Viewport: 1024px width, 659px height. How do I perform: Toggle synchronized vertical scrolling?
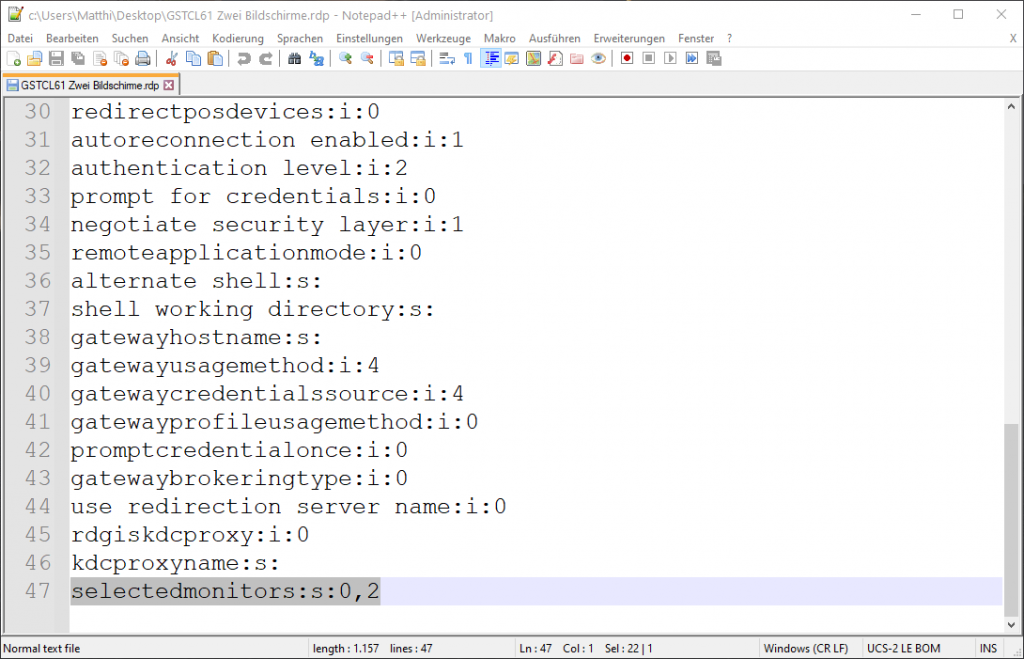pyautogui.click(x=396, y=59)
